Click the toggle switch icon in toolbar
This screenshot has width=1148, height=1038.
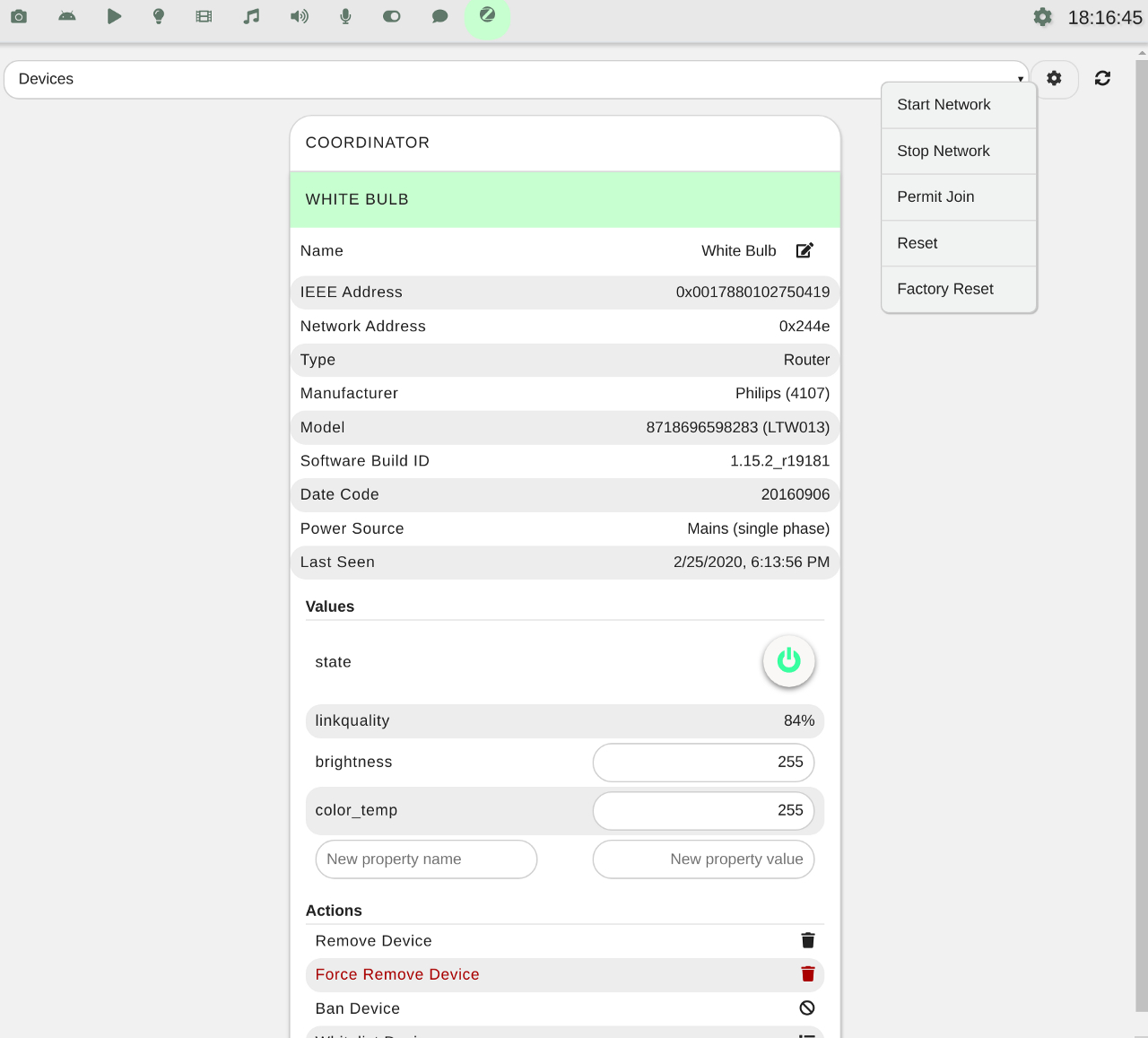click(x=392, y=16)
